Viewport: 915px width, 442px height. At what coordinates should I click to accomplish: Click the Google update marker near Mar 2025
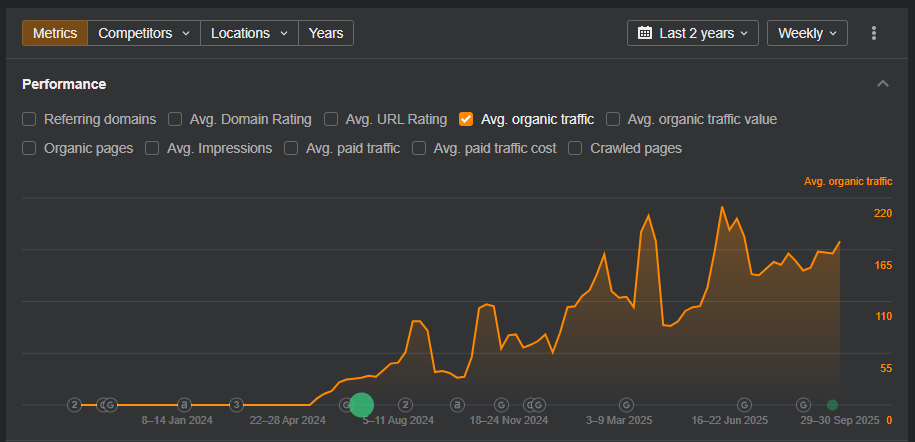coord(626,405)
